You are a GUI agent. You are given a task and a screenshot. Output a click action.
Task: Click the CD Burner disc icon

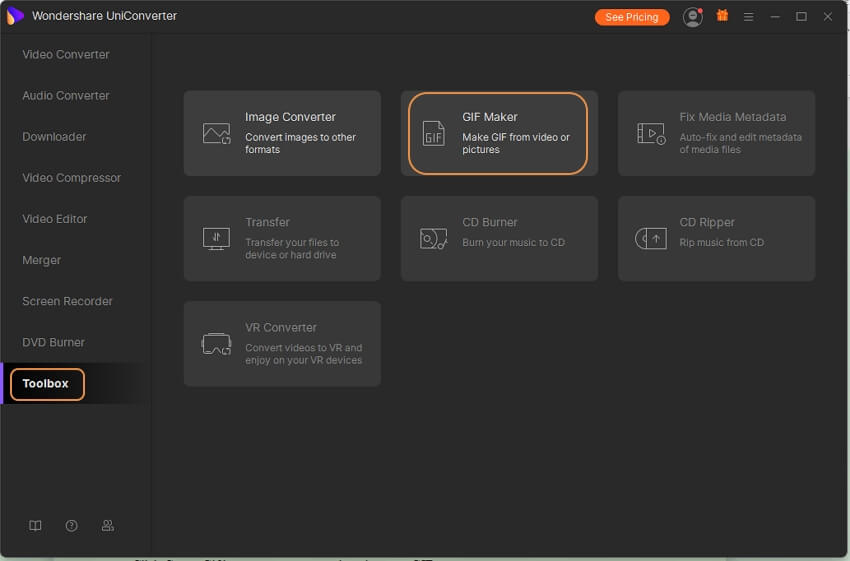pyautogui.click(x=433, y=238)
